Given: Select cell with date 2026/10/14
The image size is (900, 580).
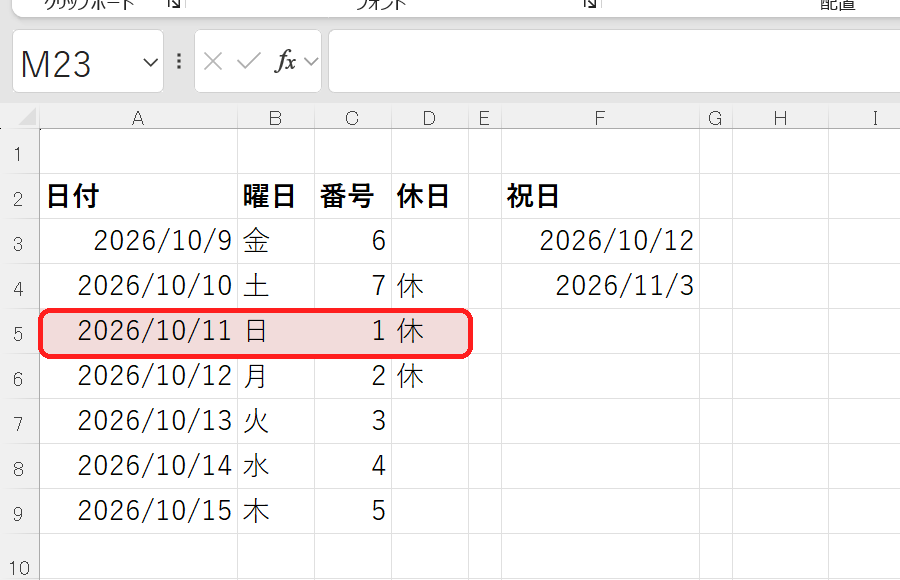Looking at the screenshot, I should (x=138, y=466).
